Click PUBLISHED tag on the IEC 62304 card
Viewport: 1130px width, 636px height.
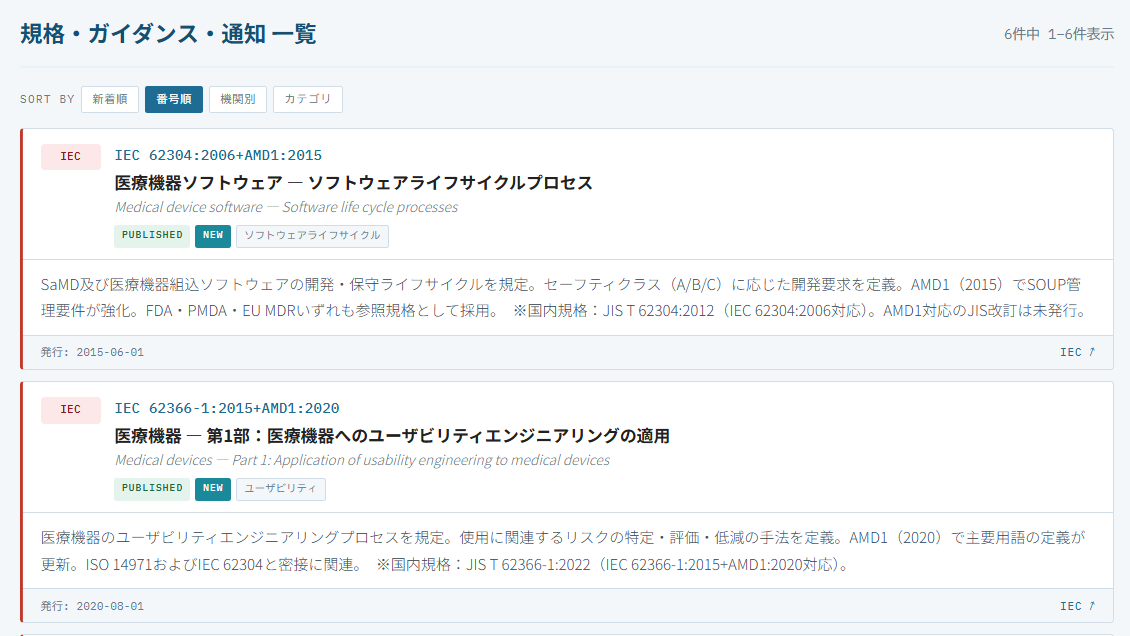coord(152,236)
